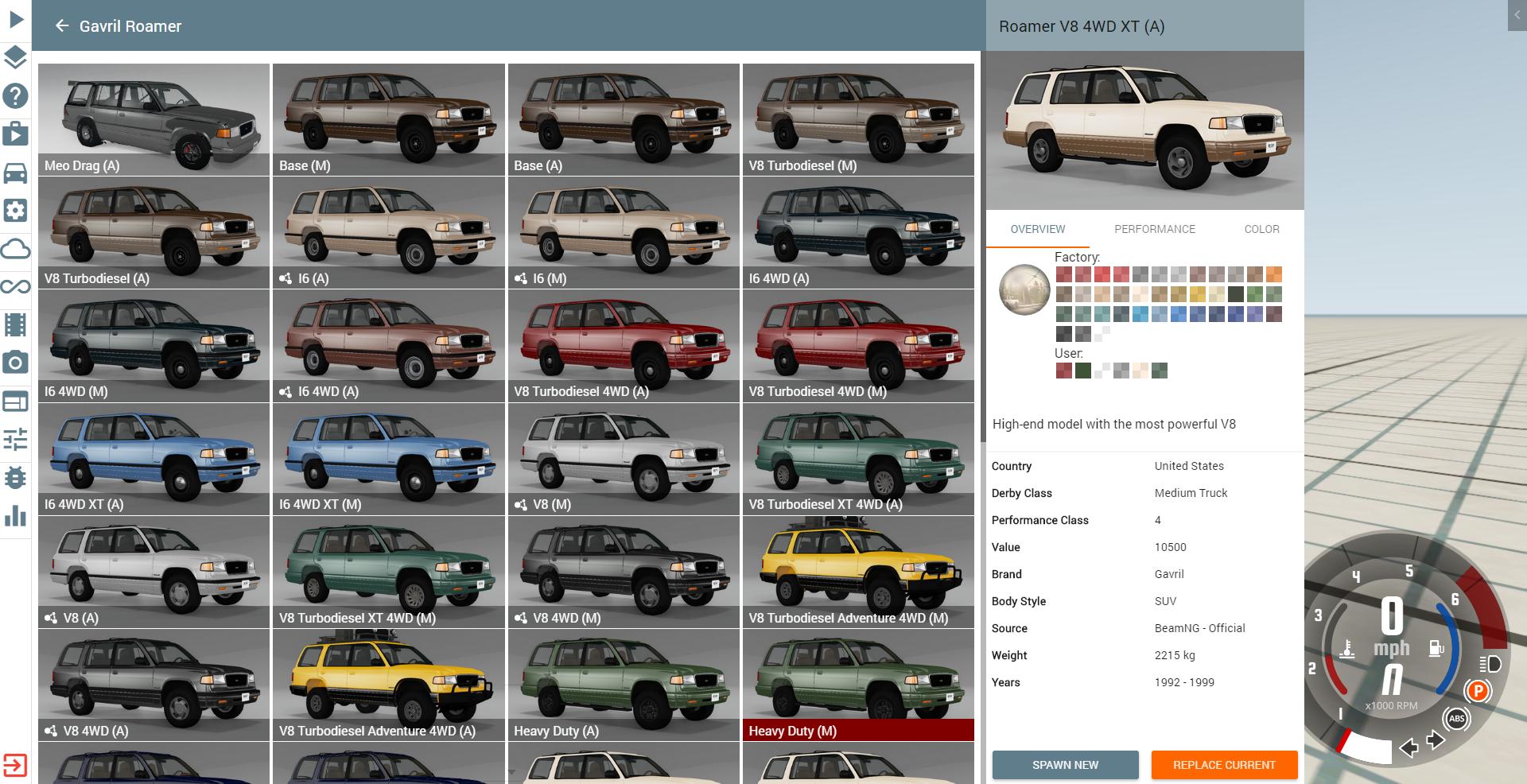
Task: Select the V8 4WD (A) configuration
Action: 153,685
